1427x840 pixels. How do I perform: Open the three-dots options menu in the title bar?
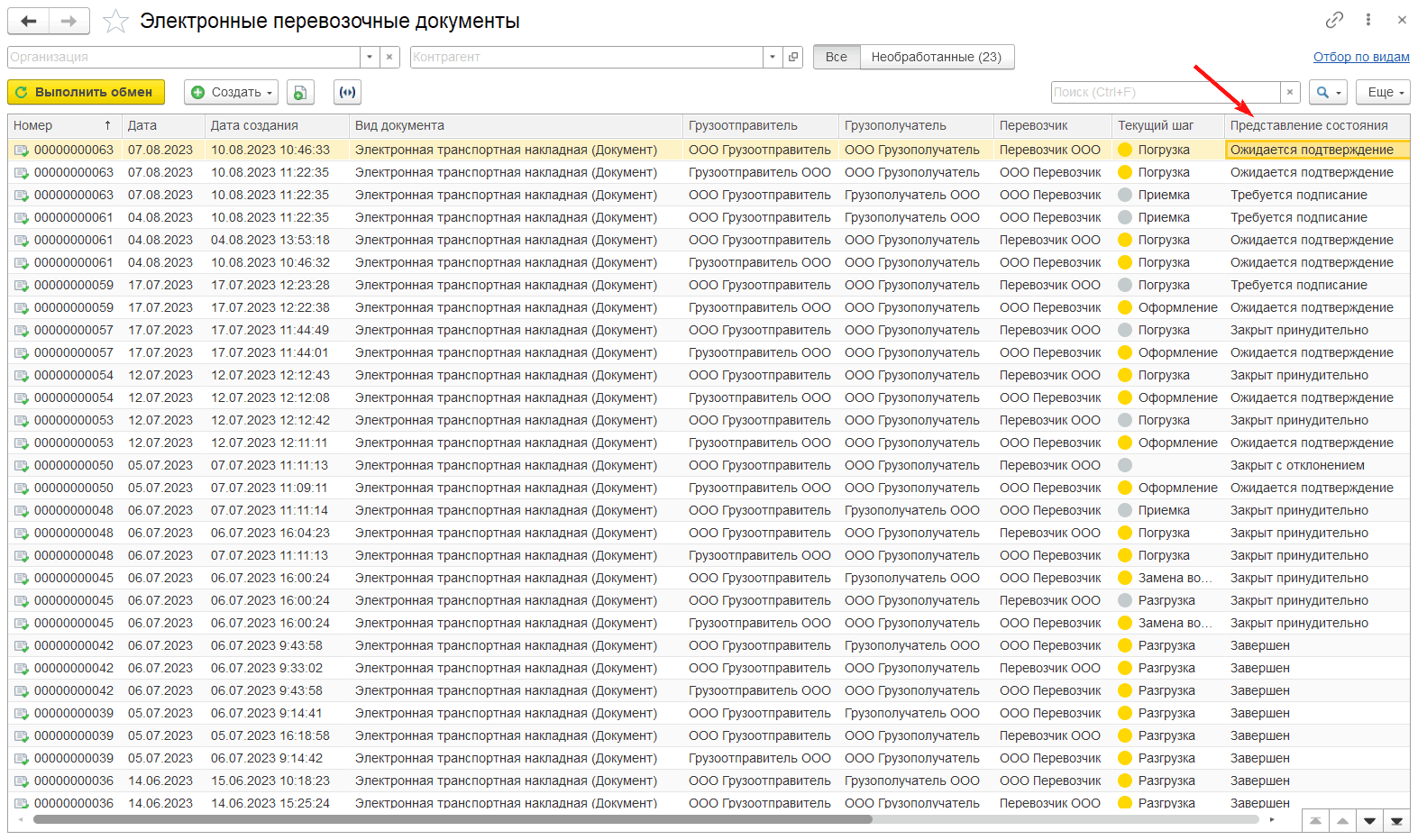1368,20
